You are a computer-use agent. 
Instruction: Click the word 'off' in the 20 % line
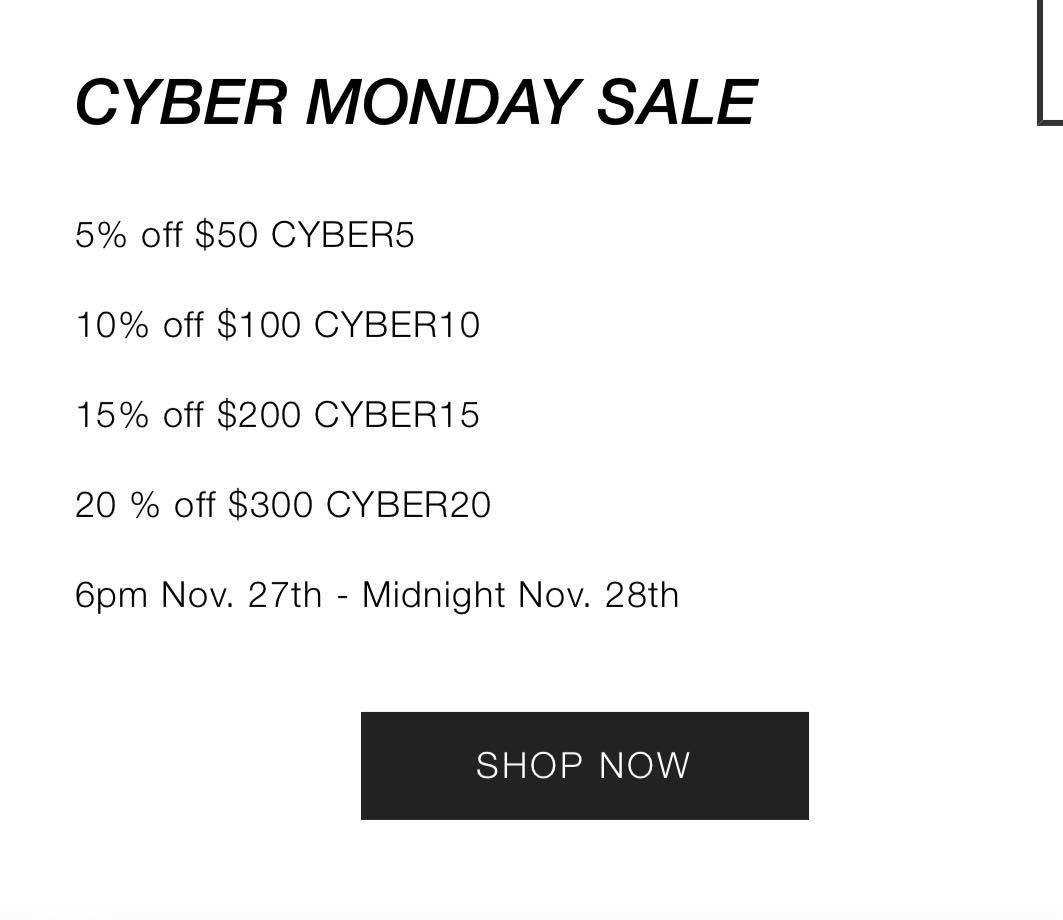click(195, 505)
